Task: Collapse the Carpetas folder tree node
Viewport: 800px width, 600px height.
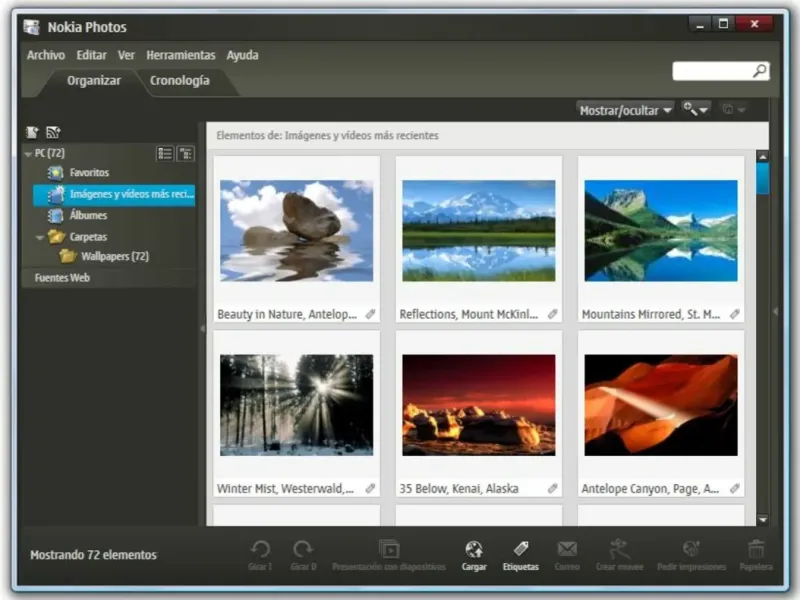Action: 40,237
